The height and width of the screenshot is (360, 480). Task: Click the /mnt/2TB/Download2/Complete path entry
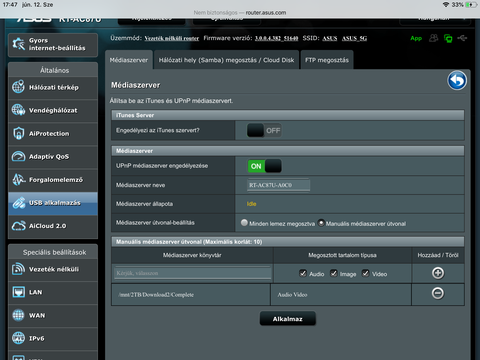[156, 295]
